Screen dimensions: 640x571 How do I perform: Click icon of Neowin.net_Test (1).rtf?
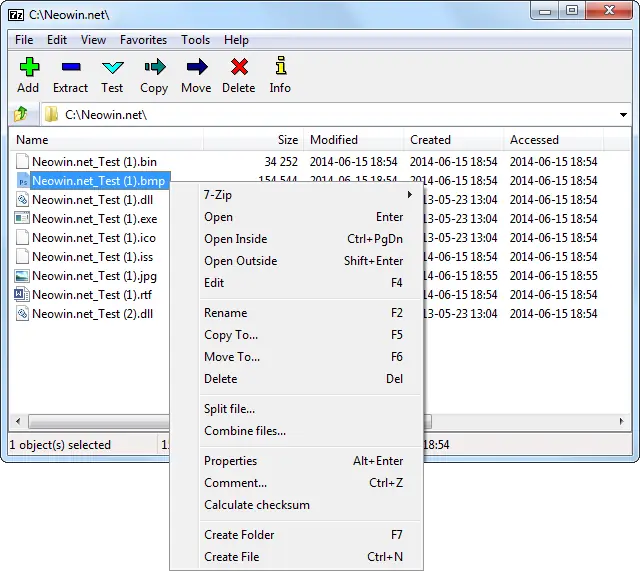coord(22,295)
